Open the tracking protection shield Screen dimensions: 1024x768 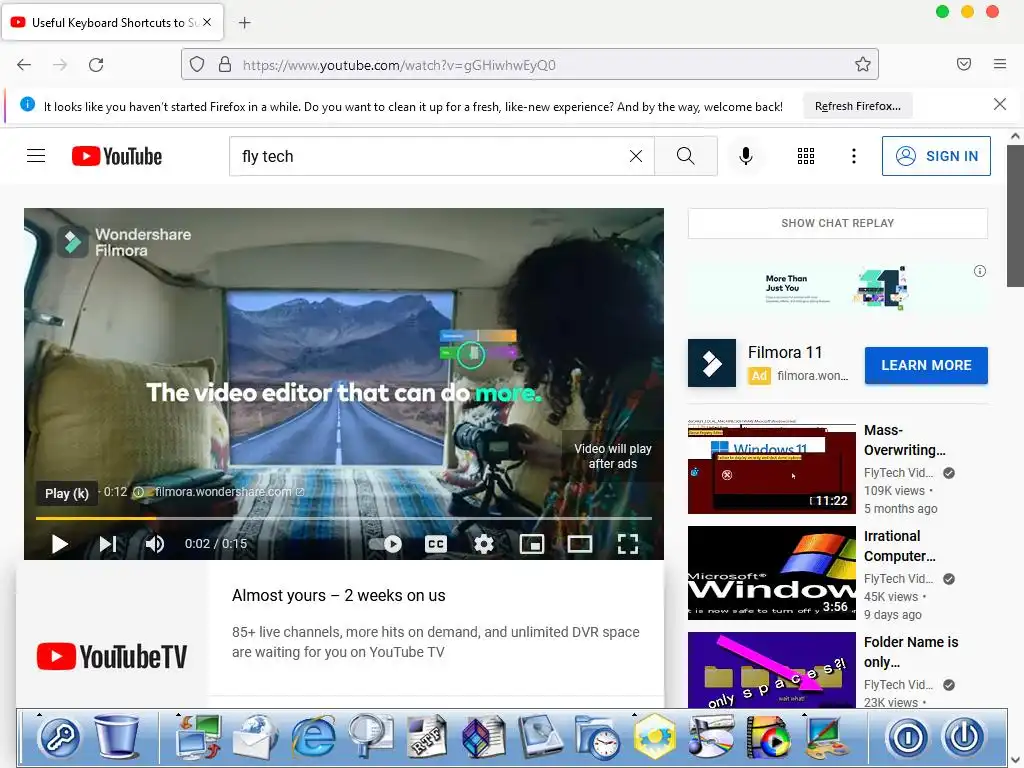coord(197,64)
